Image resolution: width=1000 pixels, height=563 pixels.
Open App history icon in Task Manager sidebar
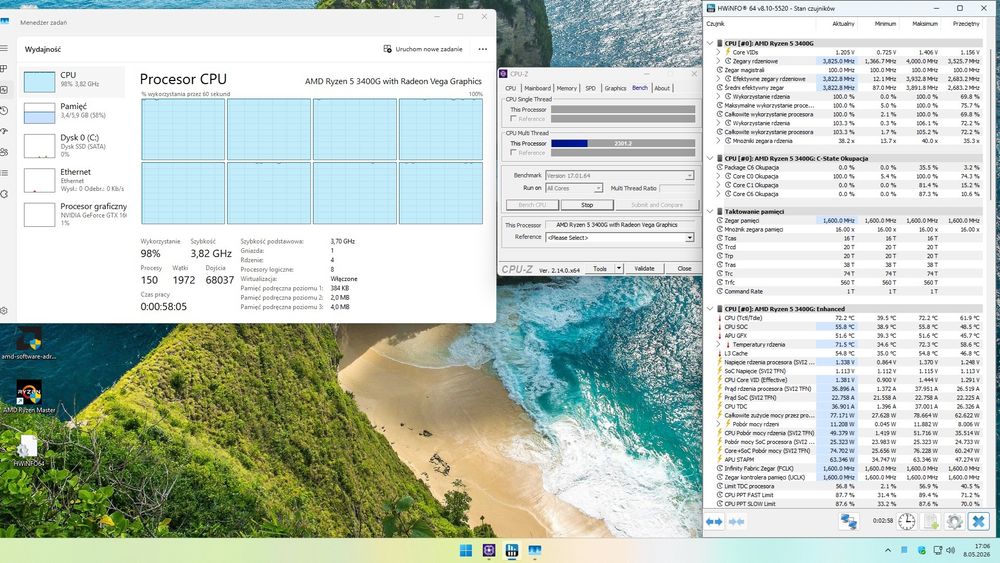pos(4,110)
